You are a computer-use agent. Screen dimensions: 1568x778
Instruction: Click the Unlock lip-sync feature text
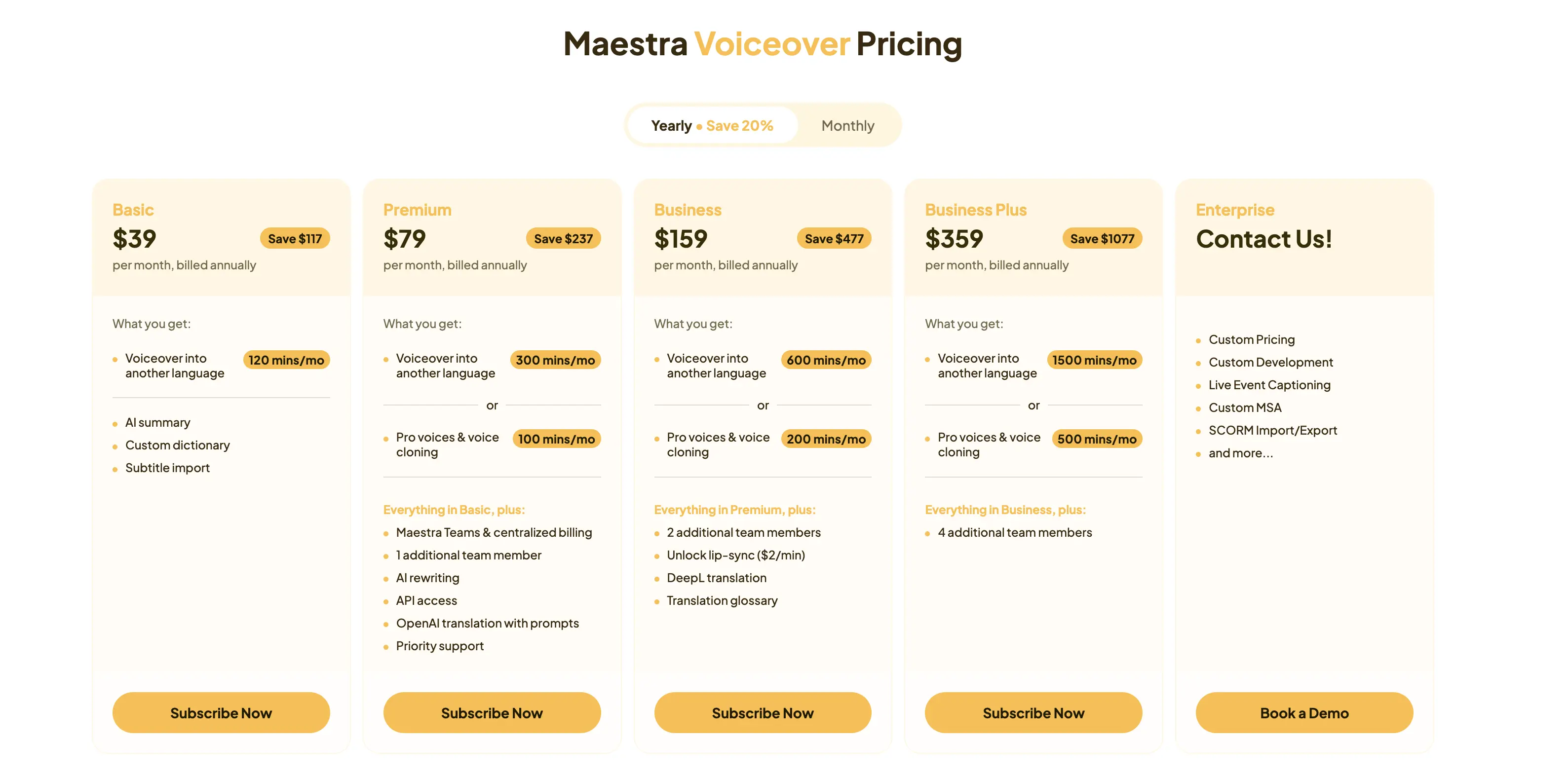pyautogui.click(x=736, y=555)
